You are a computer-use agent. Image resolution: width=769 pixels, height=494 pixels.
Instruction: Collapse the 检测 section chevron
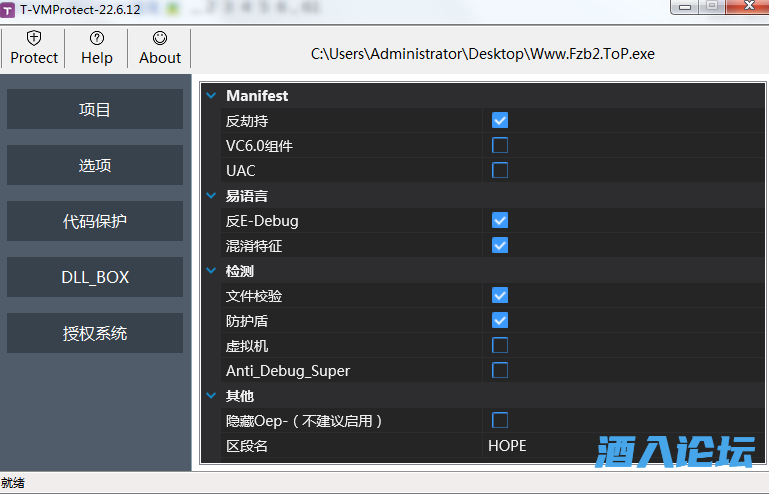(211, 271)
